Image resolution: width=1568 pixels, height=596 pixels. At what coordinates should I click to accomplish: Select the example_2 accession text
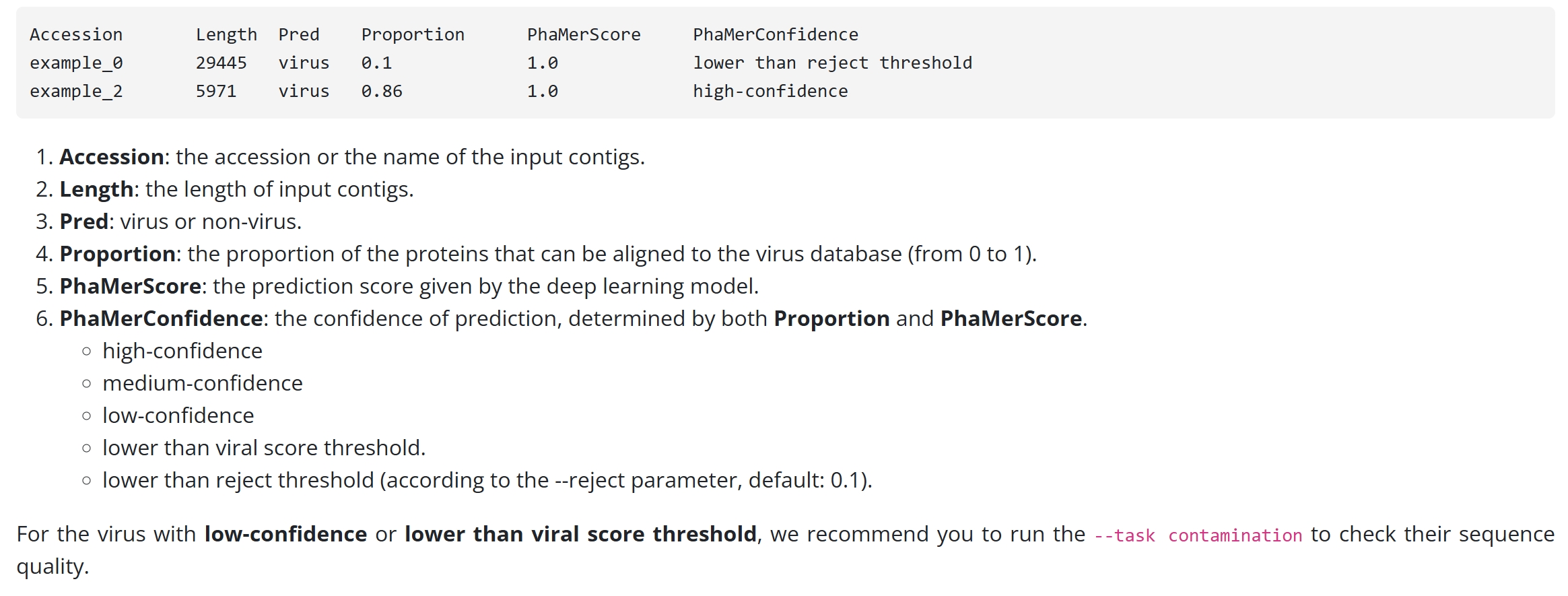click(76, 92)
